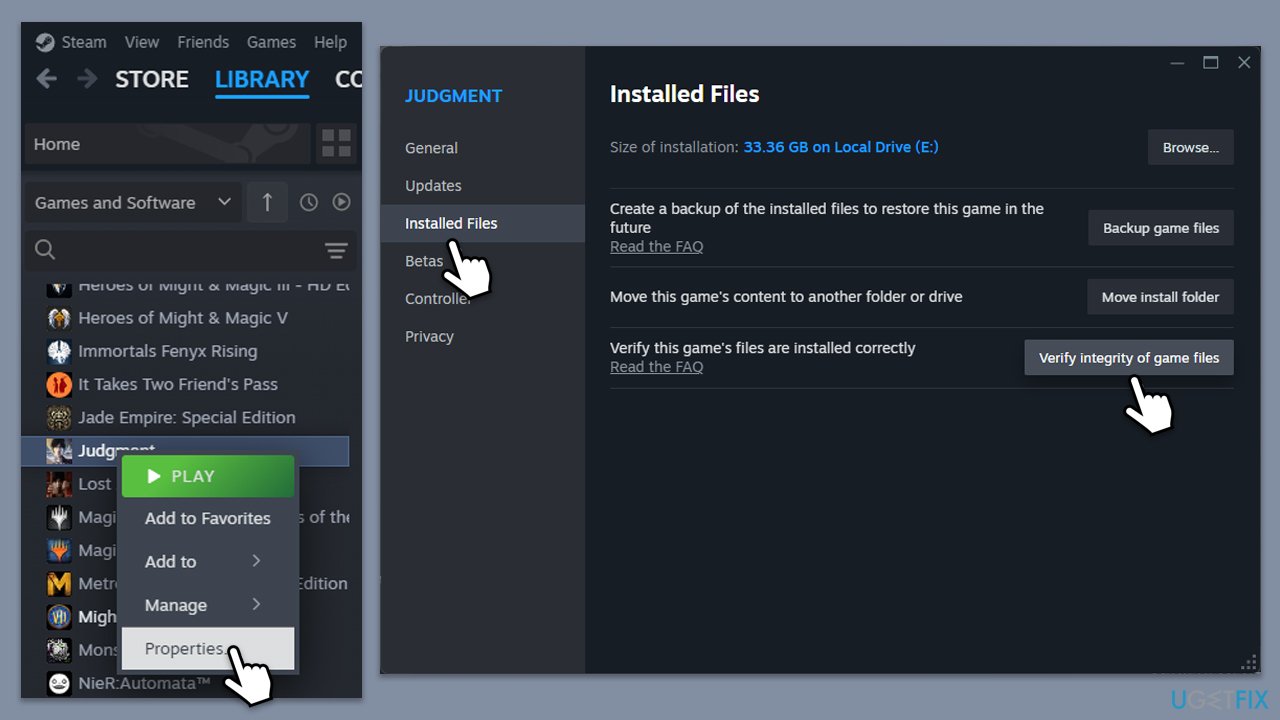
Task: Select Jade Empire: Special Edition
Action: (x=185, y=417)
